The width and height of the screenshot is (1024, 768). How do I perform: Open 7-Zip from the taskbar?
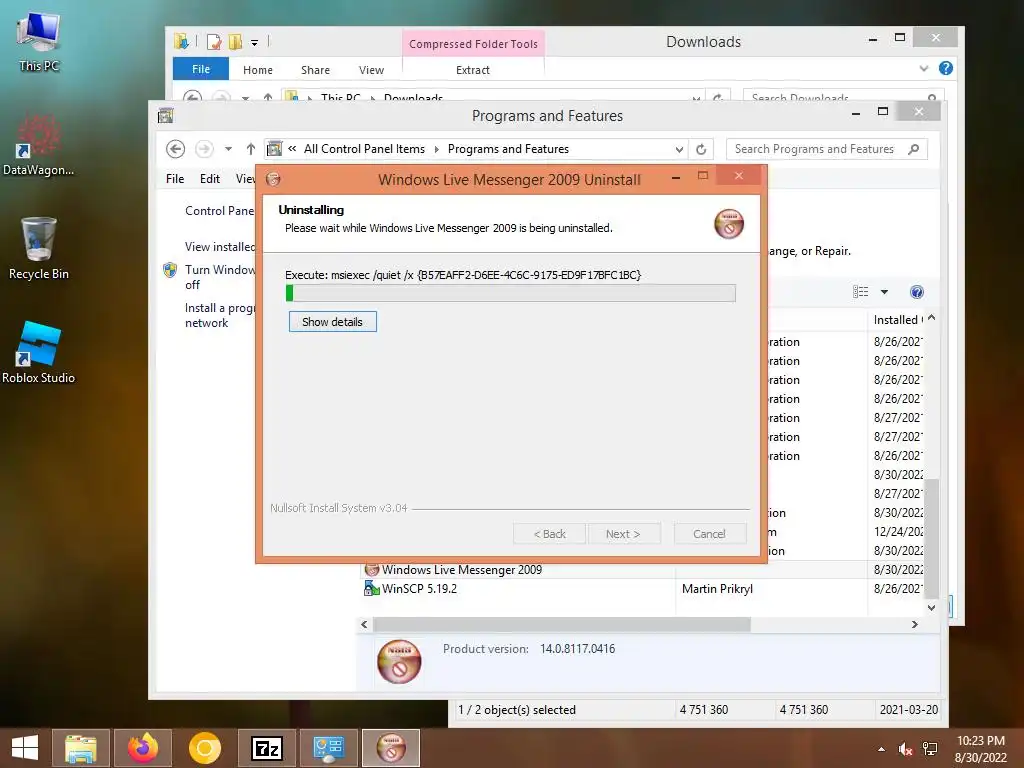(266, 748)
